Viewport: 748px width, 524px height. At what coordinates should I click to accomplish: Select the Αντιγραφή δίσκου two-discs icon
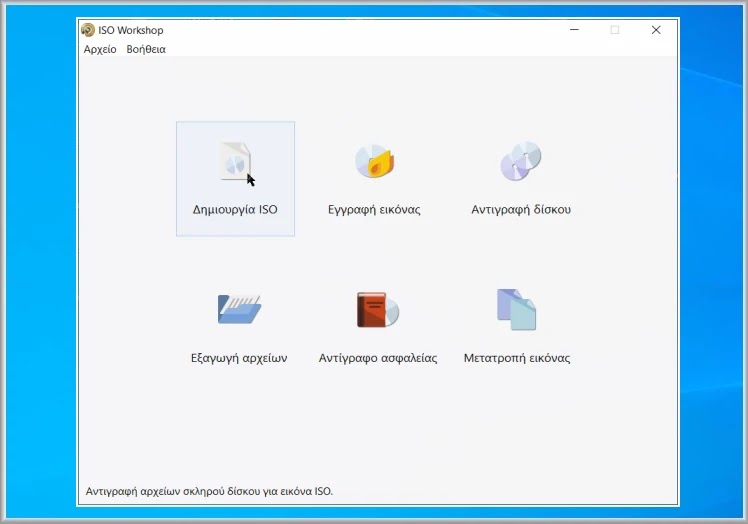pos(520,161)
